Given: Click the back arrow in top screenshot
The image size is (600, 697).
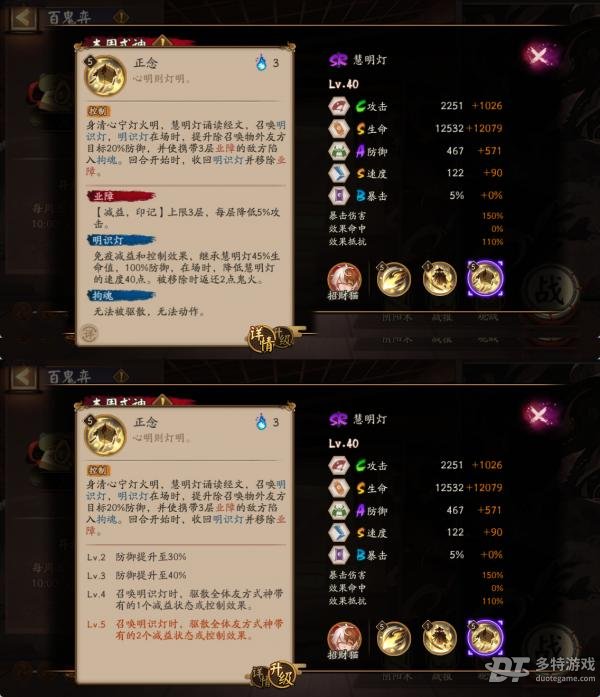Looking at the screenshot, I should click(23, 18).
